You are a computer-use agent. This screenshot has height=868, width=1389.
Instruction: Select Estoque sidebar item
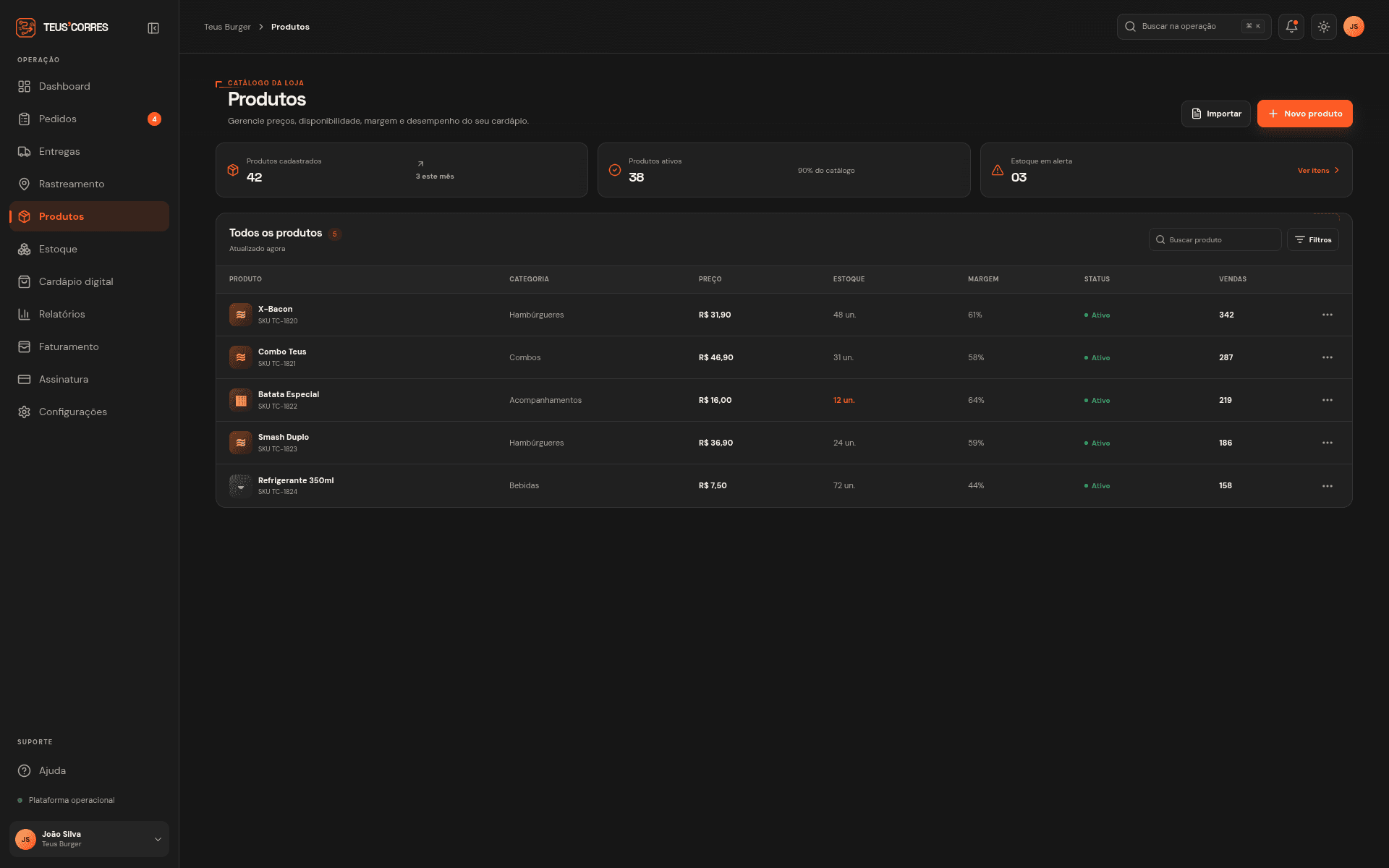89,249
